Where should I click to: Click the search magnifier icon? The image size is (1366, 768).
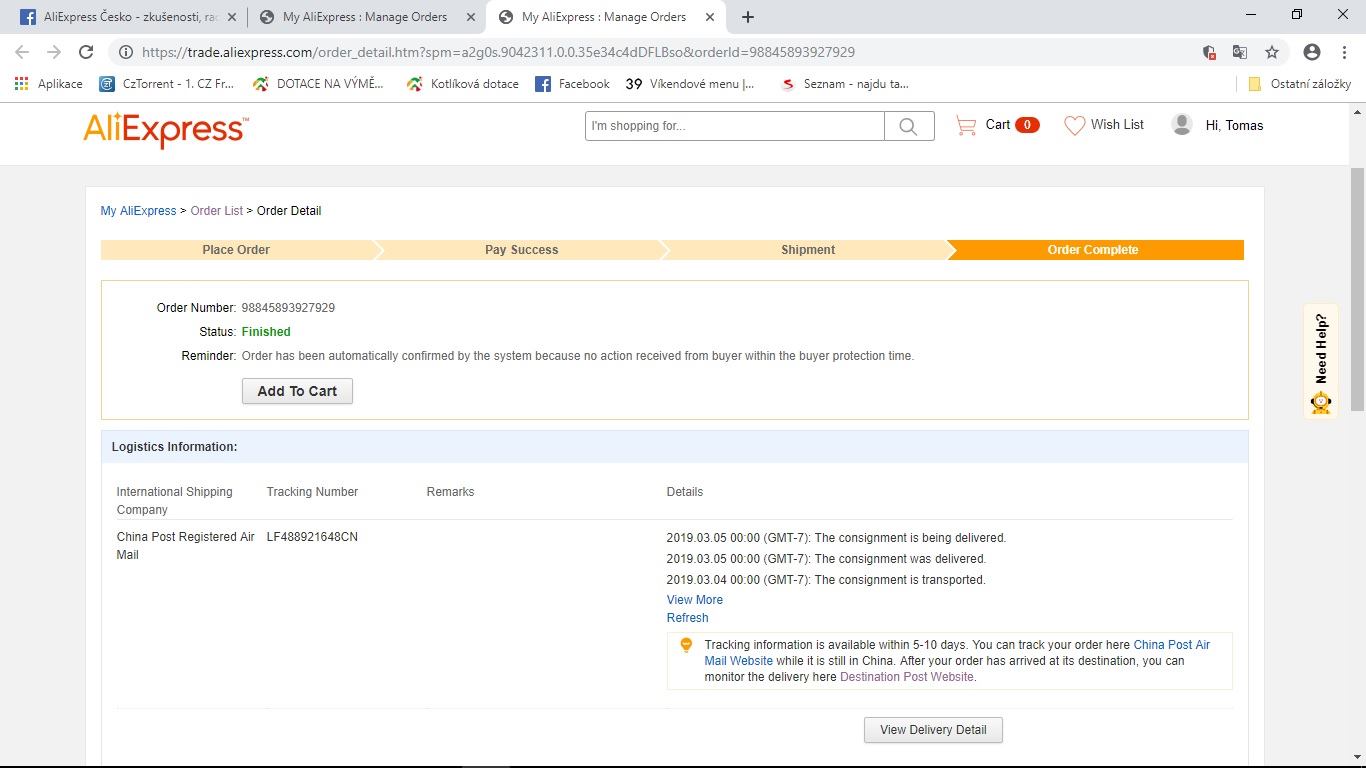pos(908,126)
